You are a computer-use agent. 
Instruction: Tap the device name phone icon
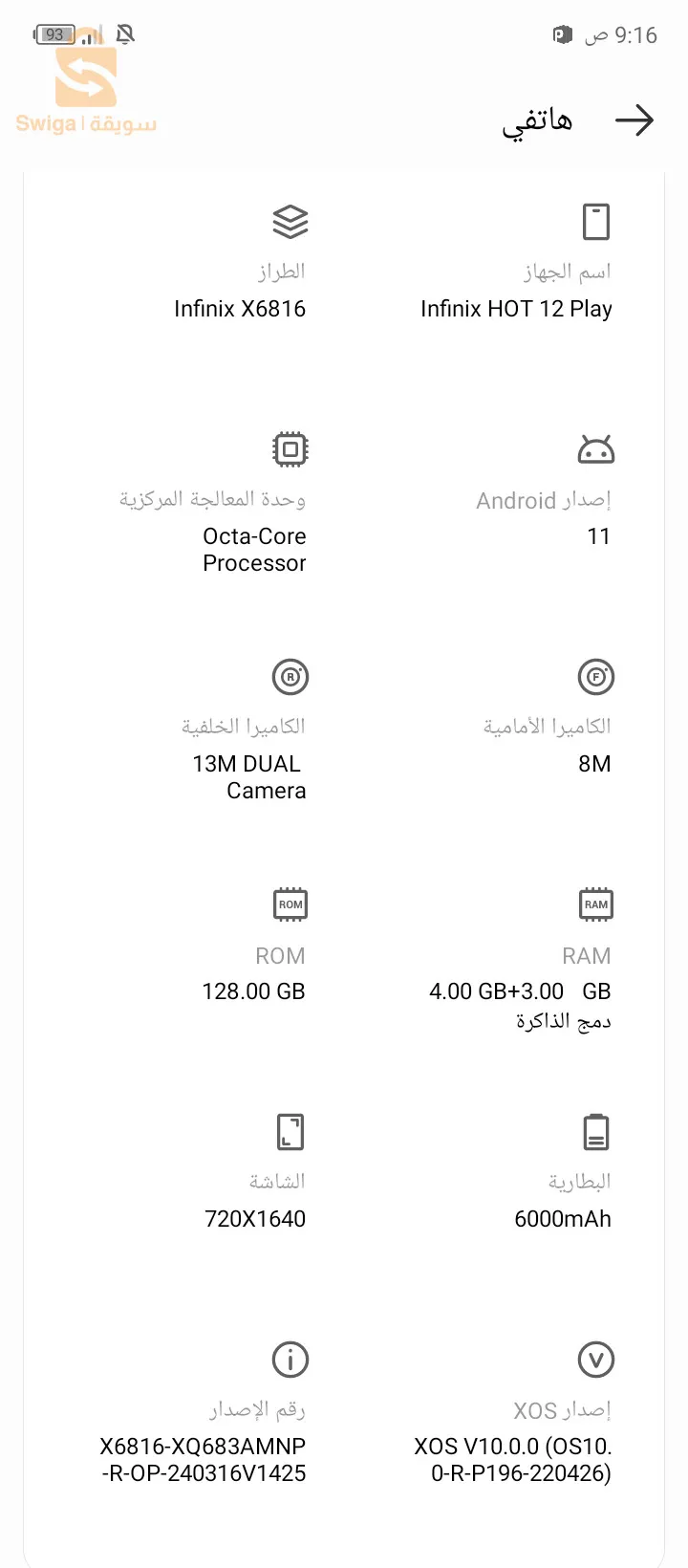(596, 222)
